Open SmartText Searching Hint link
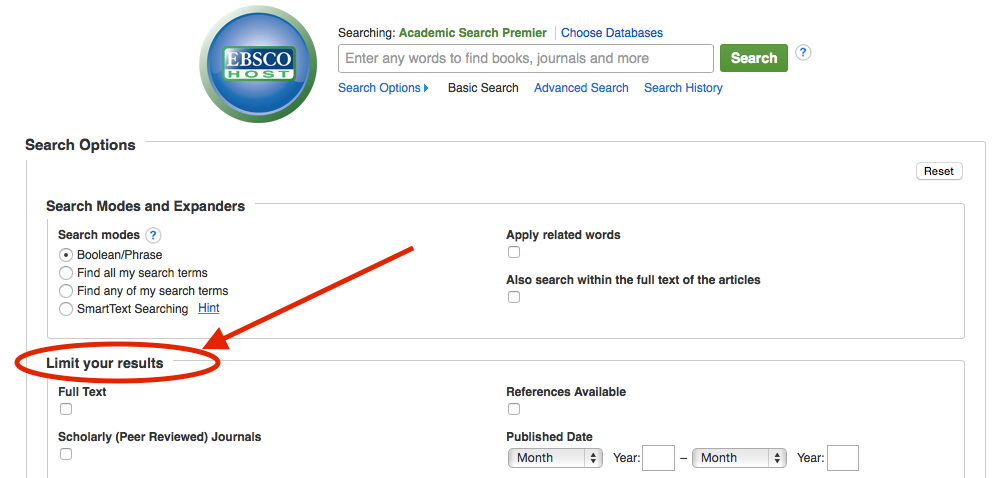The image size is (1001, 478). tap(209, 308)
